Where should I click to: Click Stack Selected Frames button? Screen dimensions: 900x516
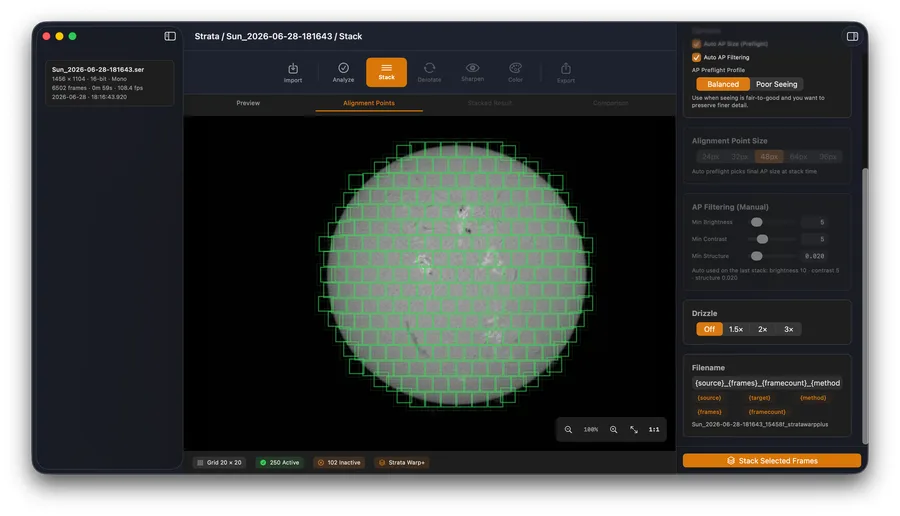(772, 461)
